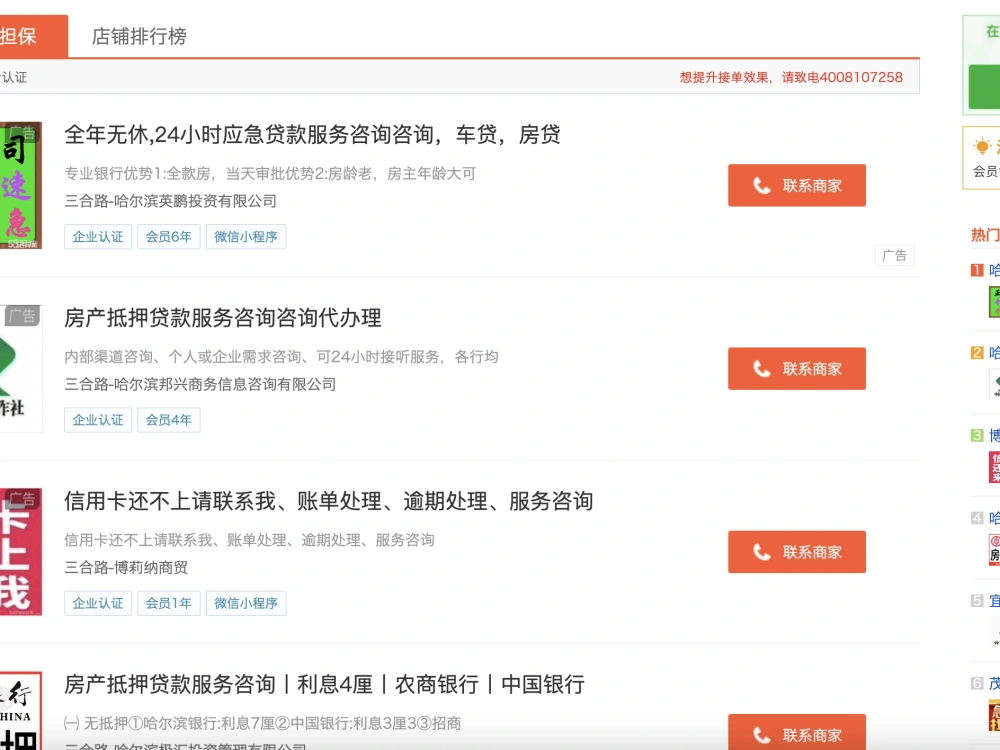Click 微信小程序 tag on 英鹏投资 listing
The width and height of the screenshot is (1000, 750).
[x=246, y=237]
